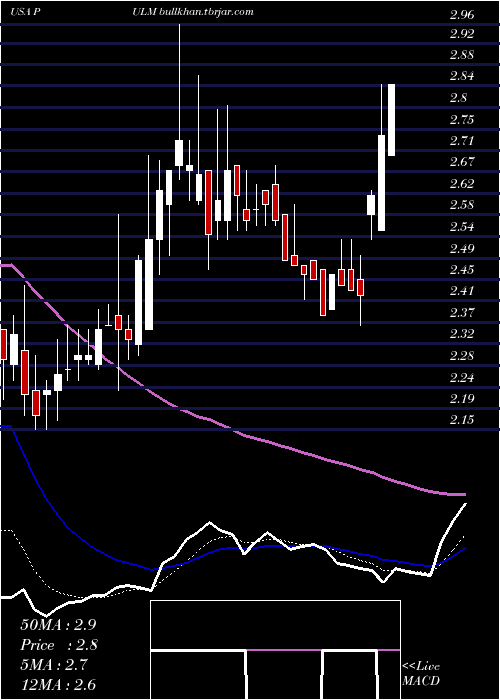Click the 2.24 price axis label

coord(462,378)
